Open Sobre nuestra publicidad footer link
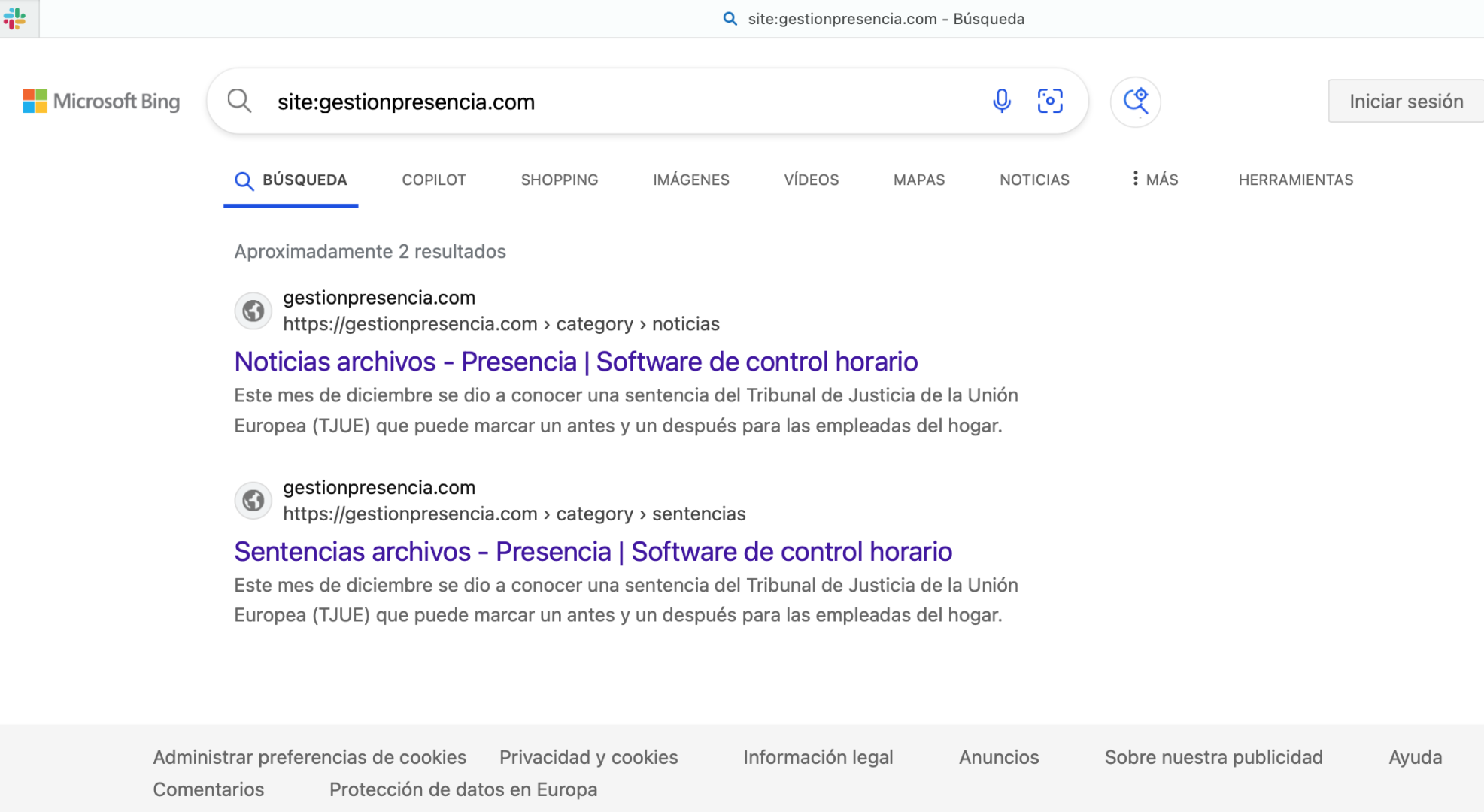The image size is (1484, 812). pyautogui.click(x=1213, y=757)
